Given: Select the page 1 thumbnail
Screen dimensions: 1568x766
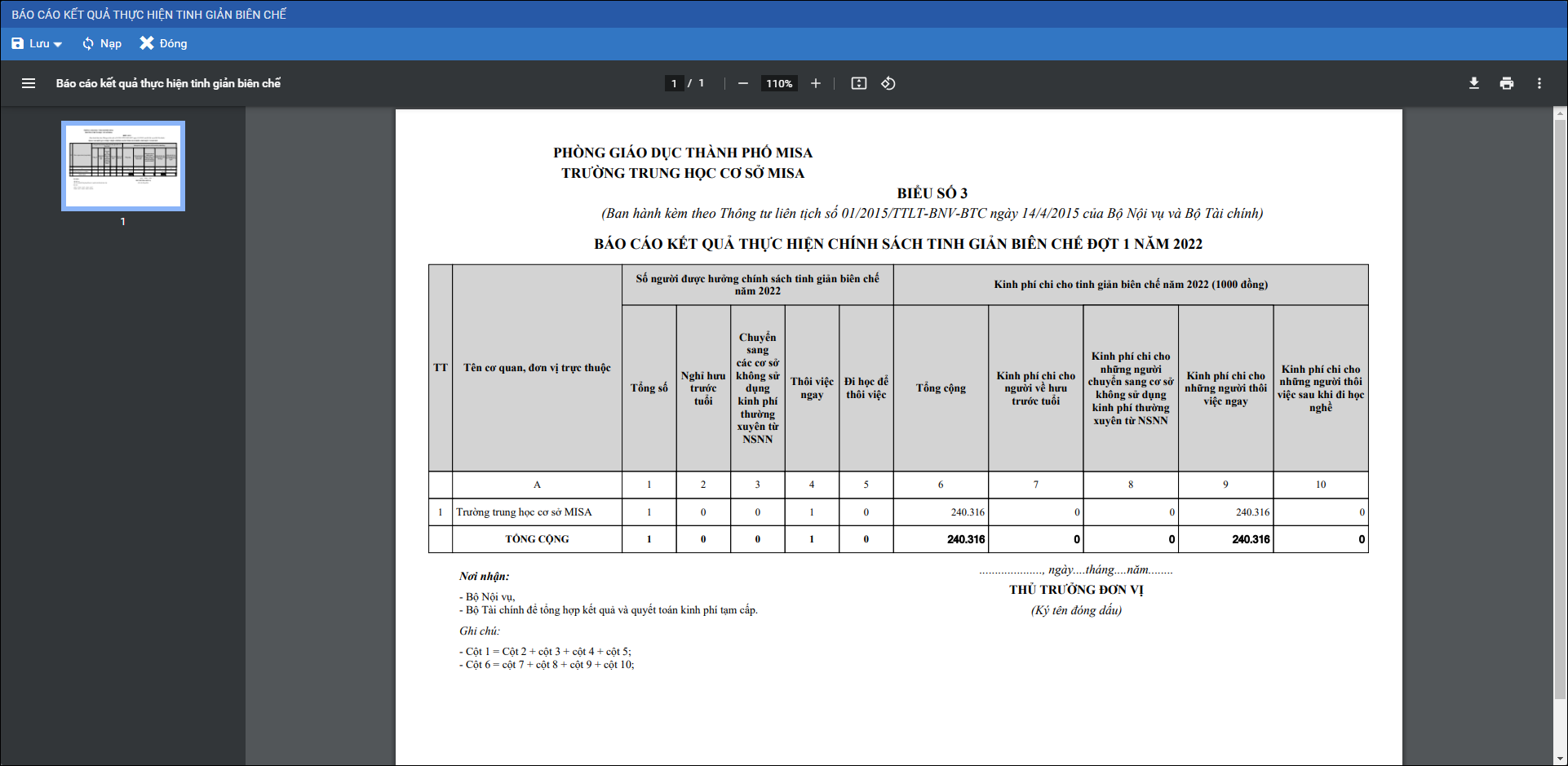Looking at the screenshot, I should (123, 166).
